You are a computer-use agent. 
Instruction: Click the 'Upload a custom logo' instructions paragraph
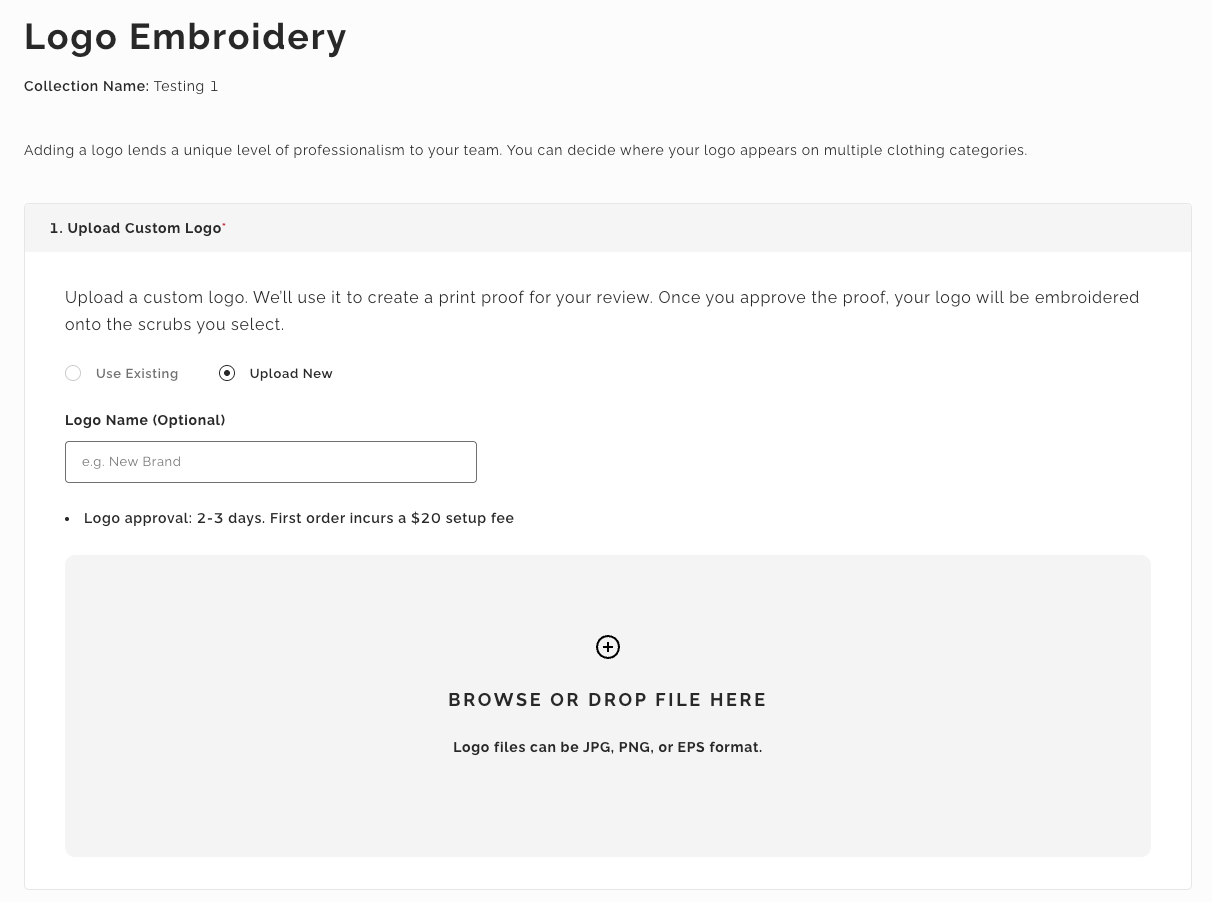[600, 310]
